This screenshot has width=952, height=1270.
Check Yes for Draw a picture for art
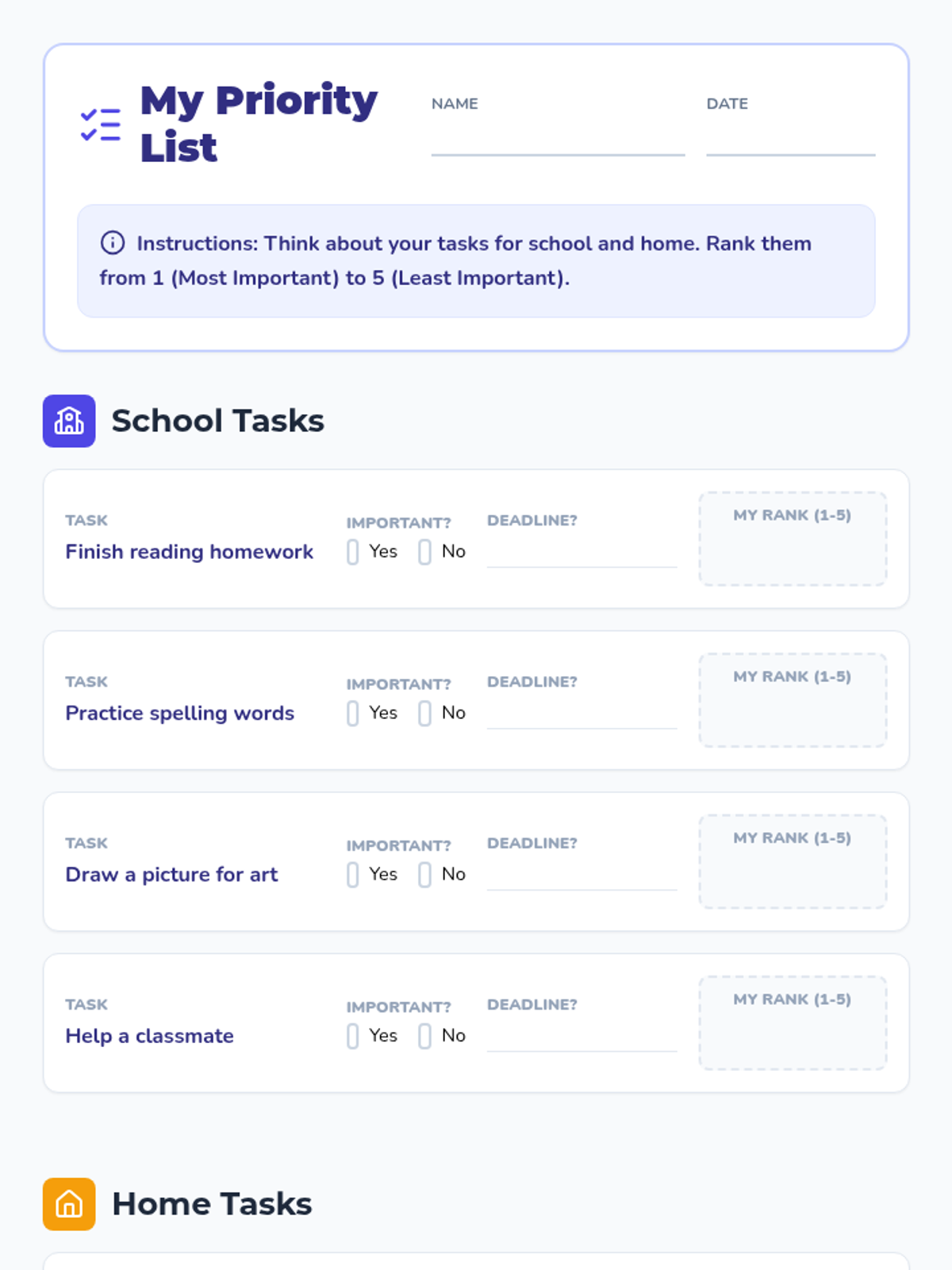353,875
